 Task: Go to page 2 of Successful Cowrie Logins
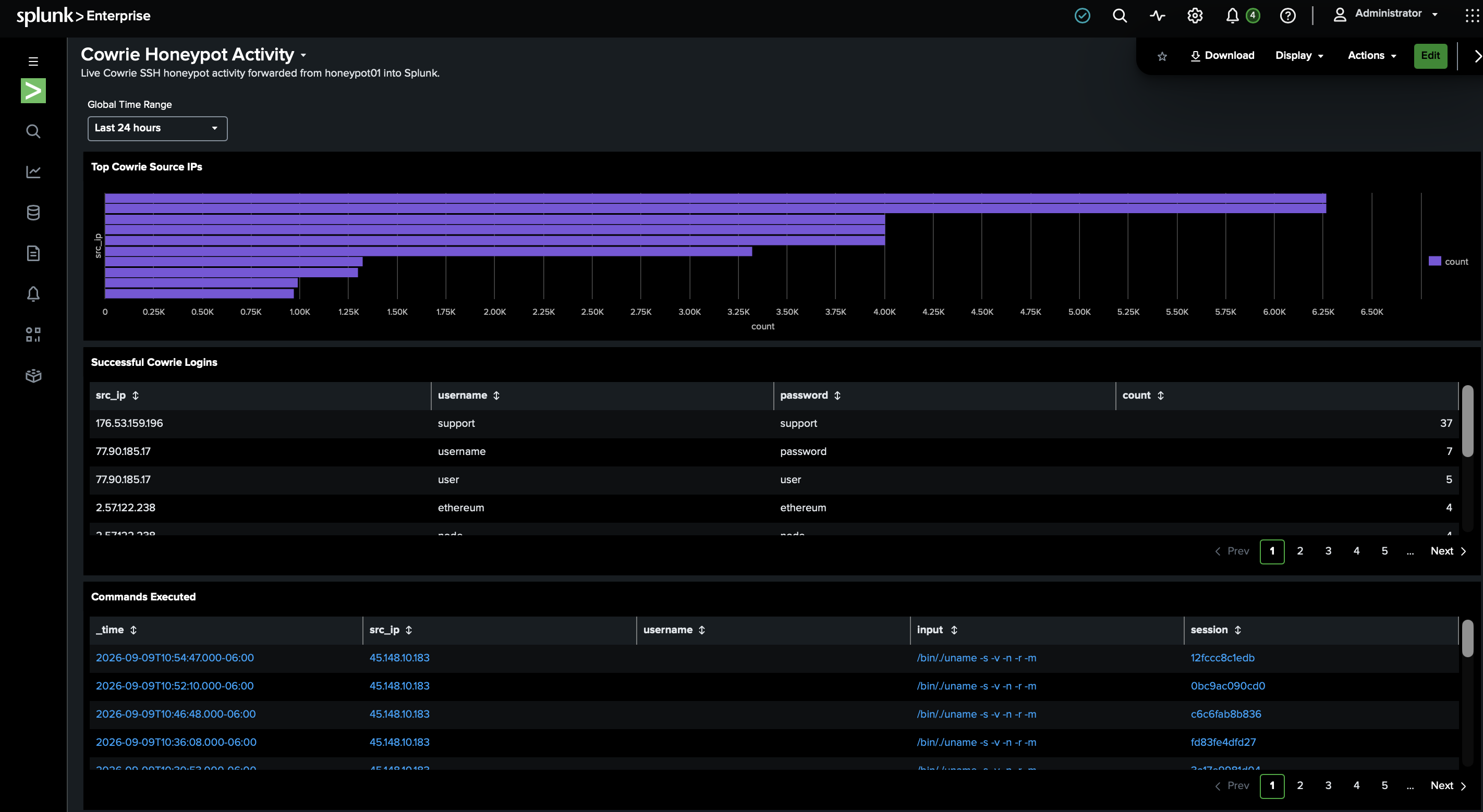pos(1300,551)
